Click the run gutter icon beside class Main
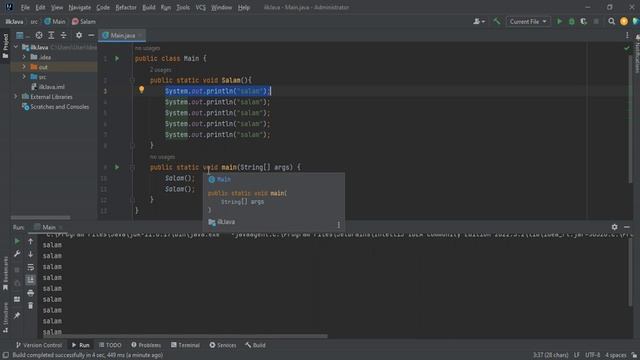Image resolution: width=640 pixels, height=360 pixels. pyautogui.click(x=117, y=59)
